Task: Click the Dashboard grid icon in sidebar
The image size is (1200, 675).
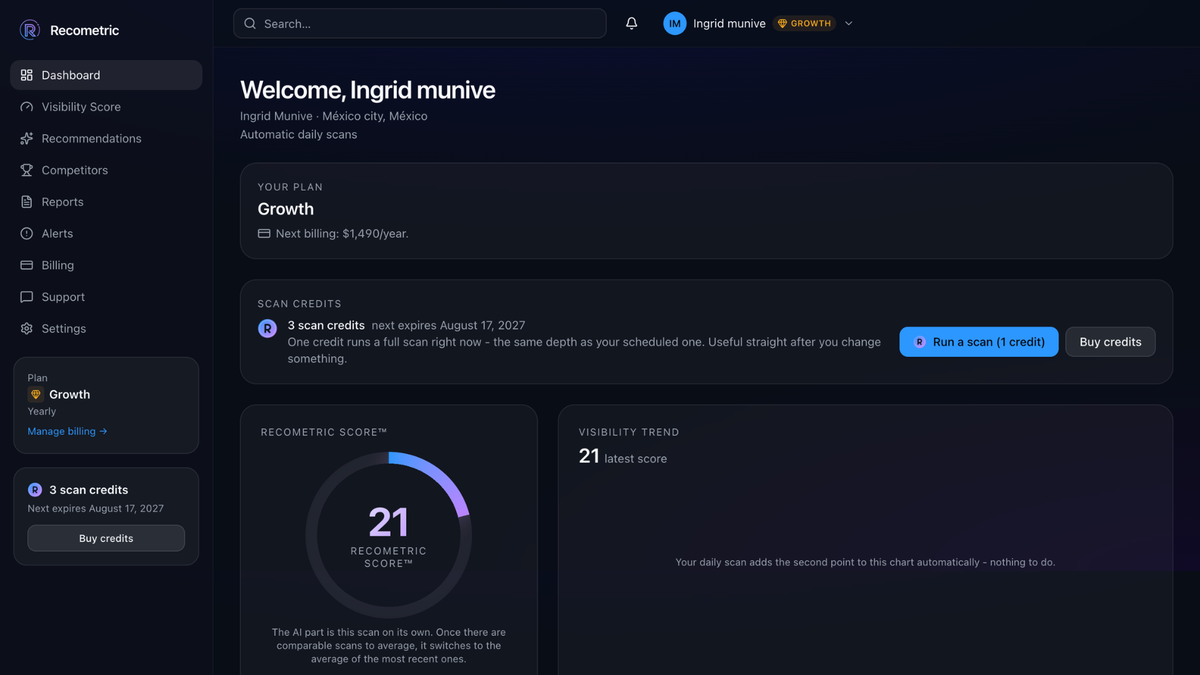Action: point(27,75)
